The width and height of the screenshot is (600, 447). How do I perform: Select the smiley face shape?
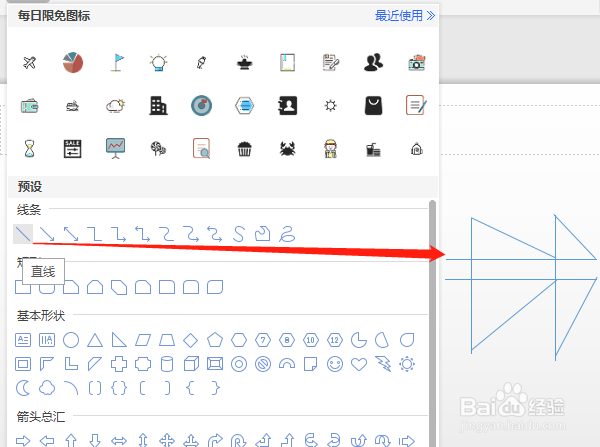(x=335, y=364)
